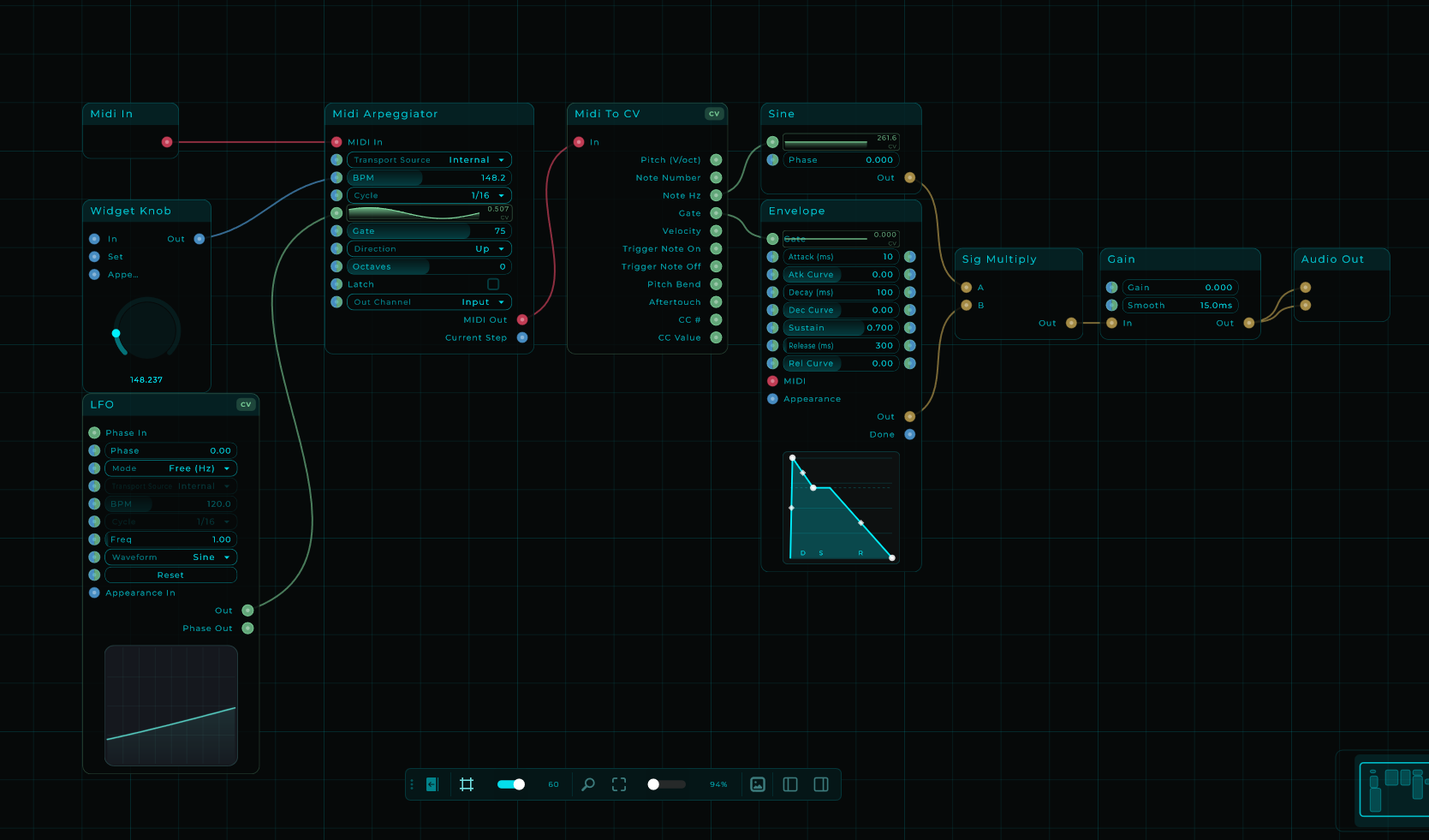Viewport: 1429px width, 840px height.
Task: Click the Arpeggiator Current Step port
Action: coord(522,337)
